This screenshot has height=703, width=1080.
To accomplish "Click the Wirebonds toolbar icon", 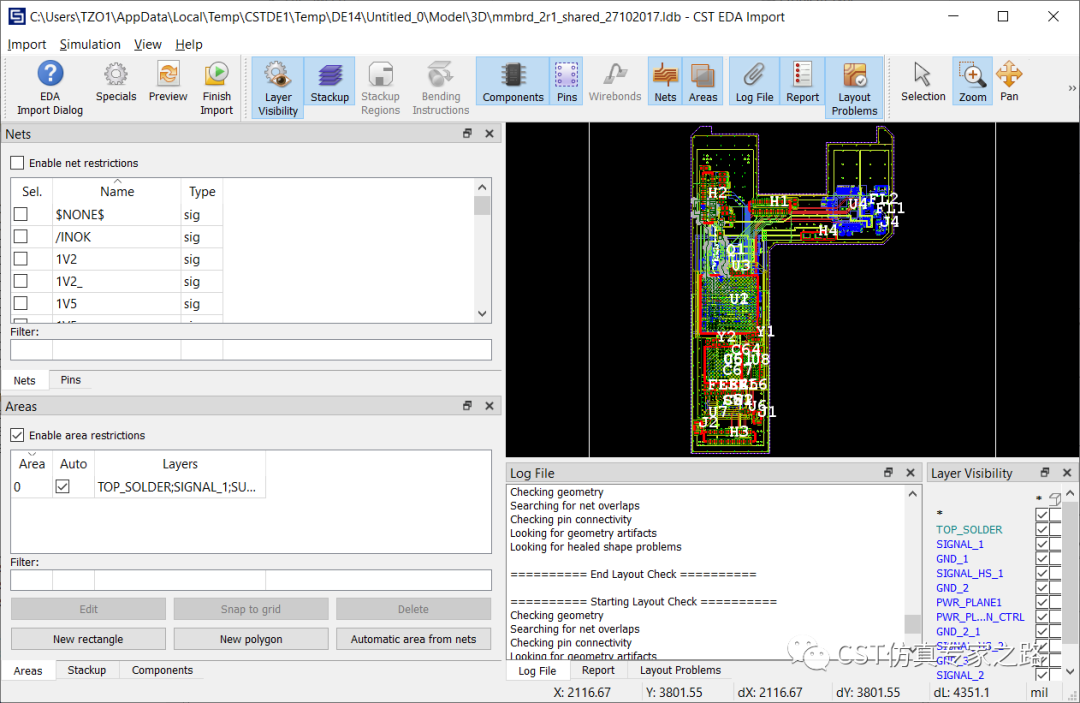I will pos(614,83).
